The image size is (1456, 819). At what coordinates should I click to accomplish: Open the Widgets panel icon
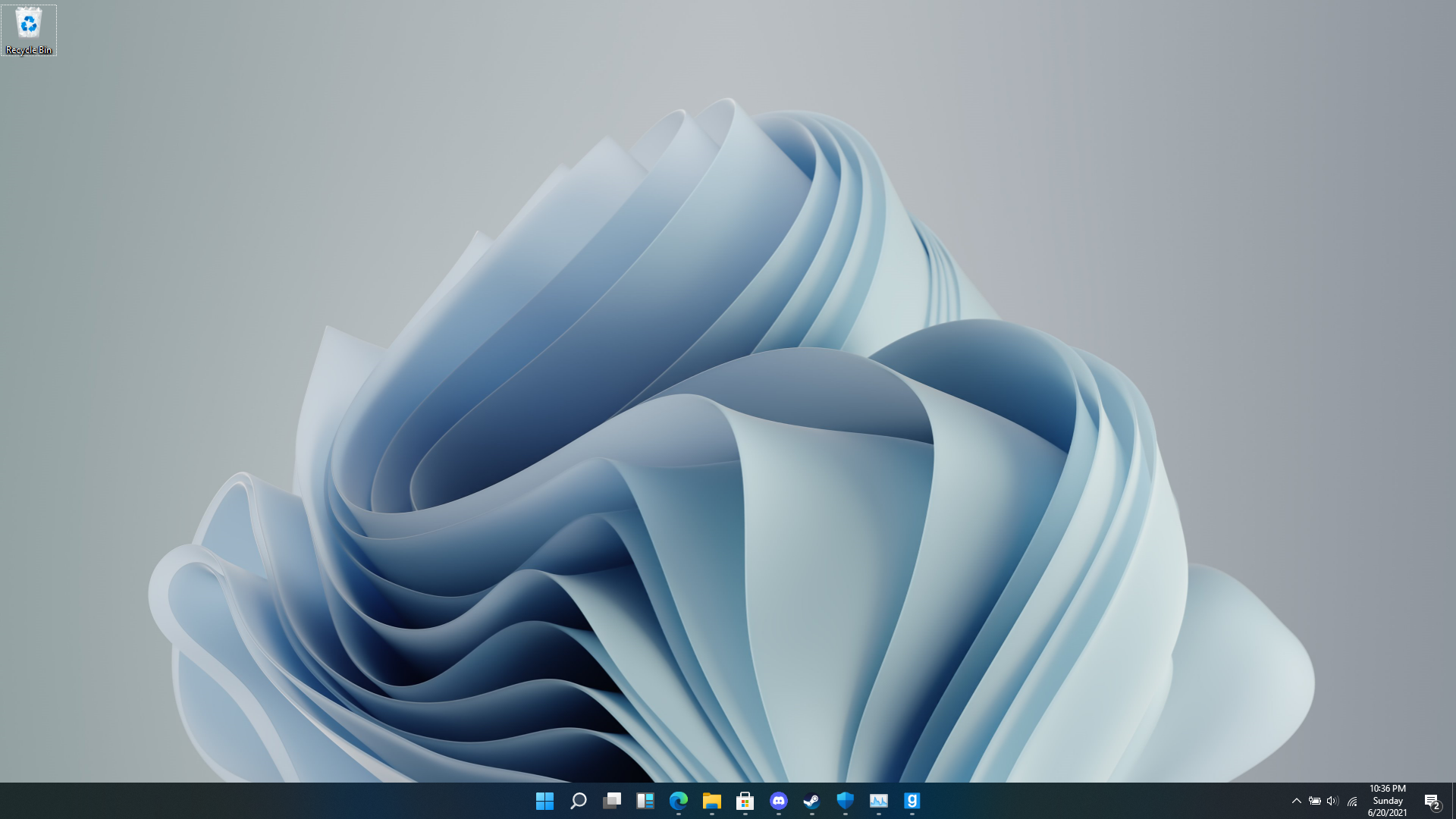point(645,801)
